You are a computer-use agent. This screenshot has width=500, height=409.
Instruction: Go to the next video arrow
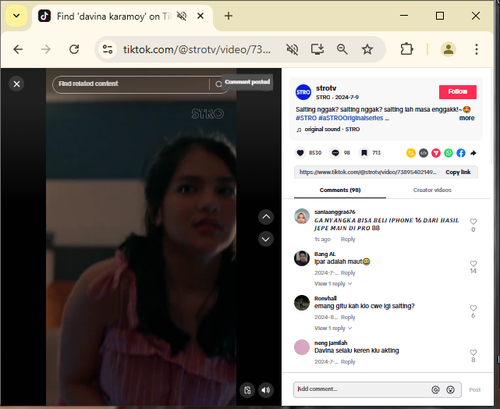pyautogui.click(x=266, y=239)
